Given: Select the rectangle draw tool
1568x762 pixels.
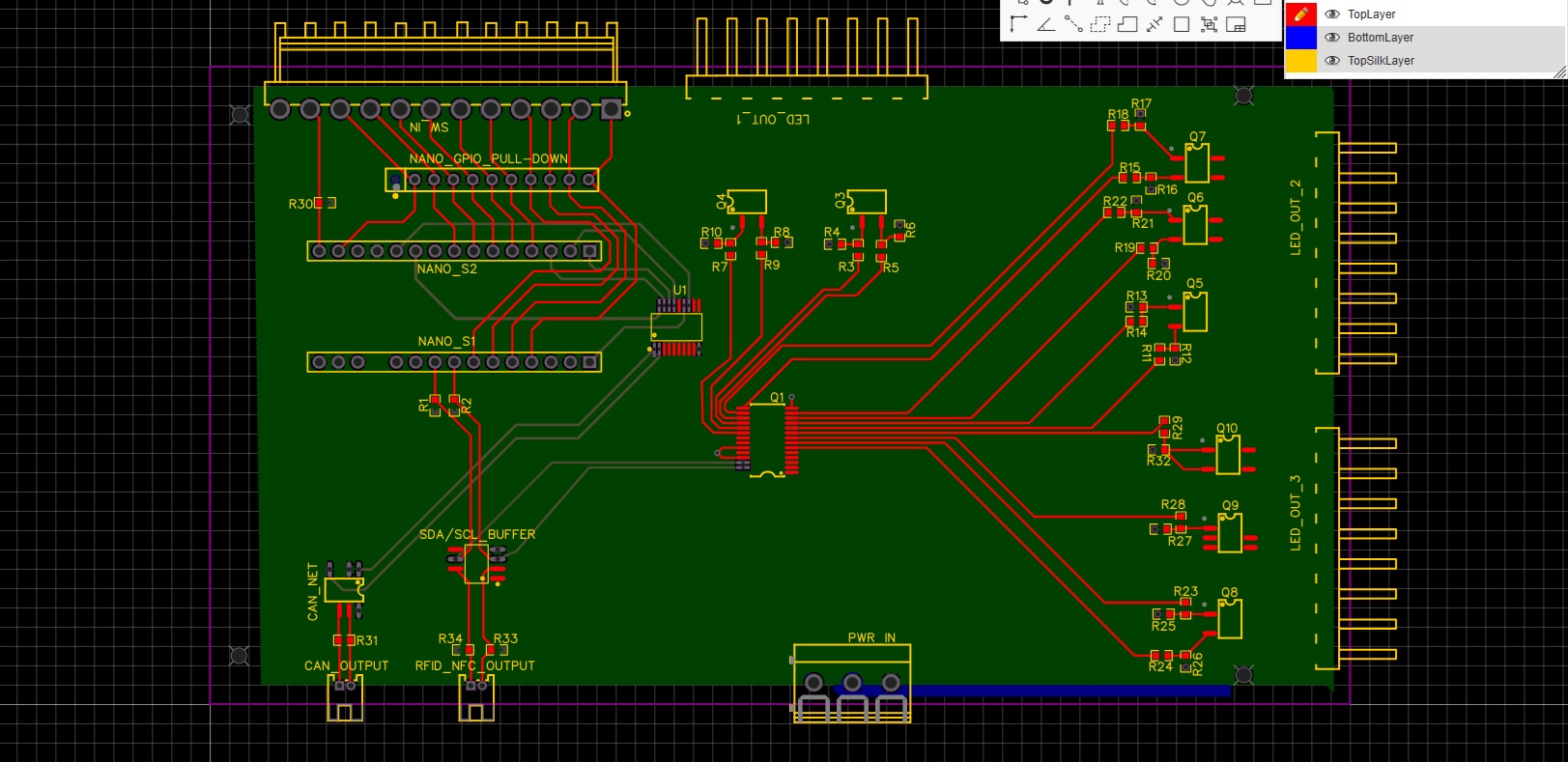Looking at the screenshot, I should pyautogui.click(x=1182, y=24).
